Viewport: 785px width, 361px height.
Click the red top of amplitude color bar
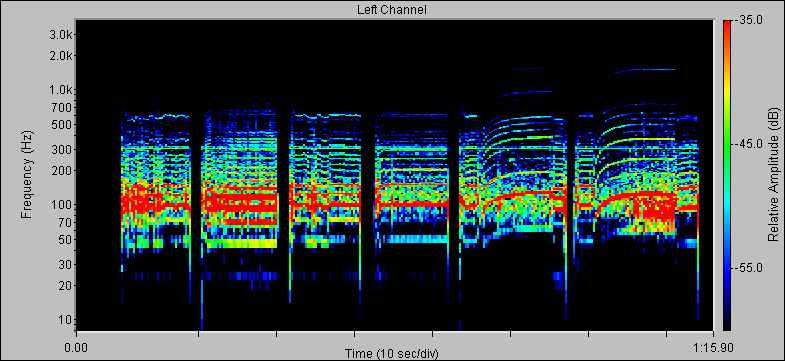pos(726,30)
